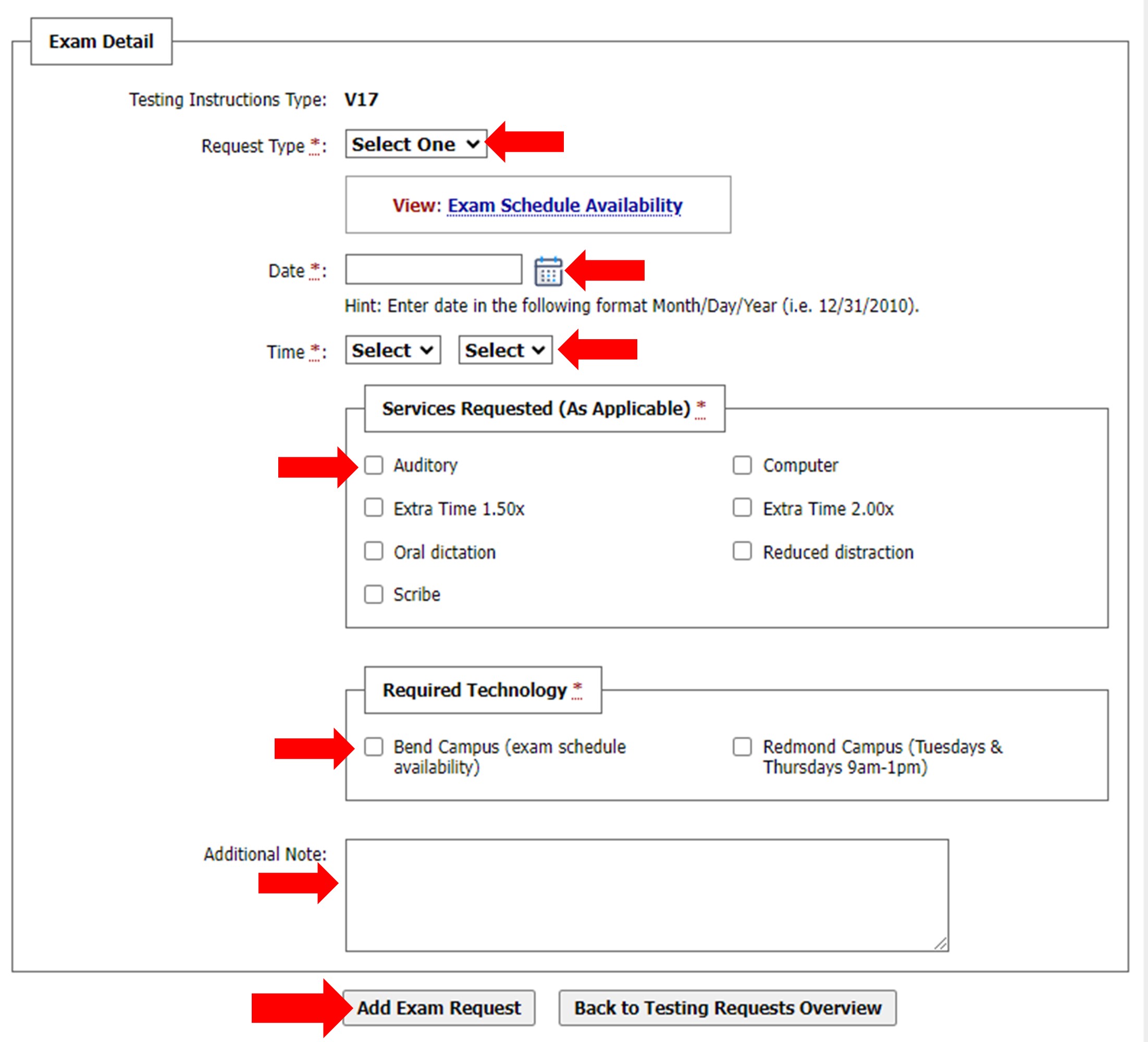Click the date format hint text

tap(632, 306)
